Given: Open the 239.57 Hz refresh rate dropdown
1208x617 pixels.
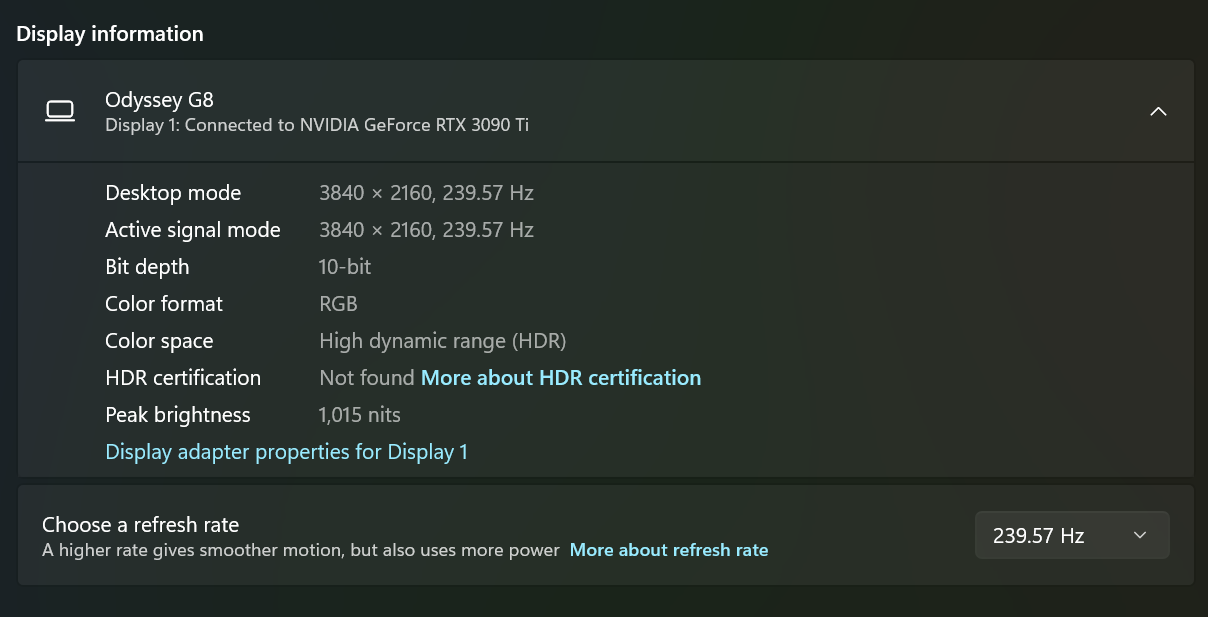Looking at the screenshot, I should [1070, 536].
